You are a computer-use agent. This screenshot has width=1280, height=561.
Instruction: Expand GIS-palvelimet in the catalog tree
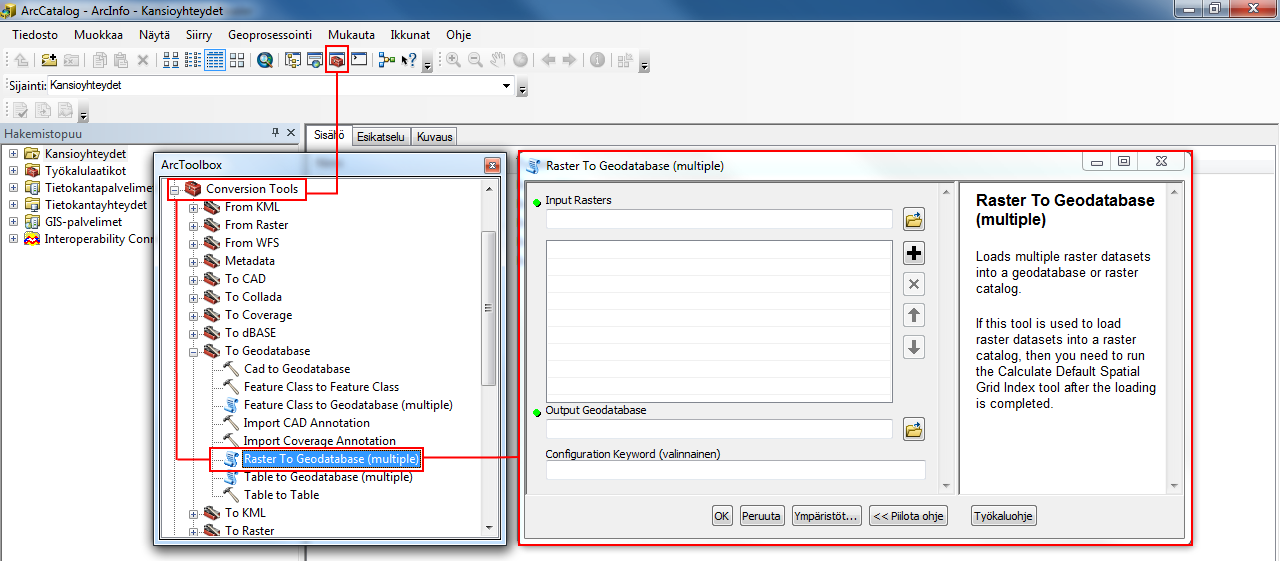[x=13, y=222]
